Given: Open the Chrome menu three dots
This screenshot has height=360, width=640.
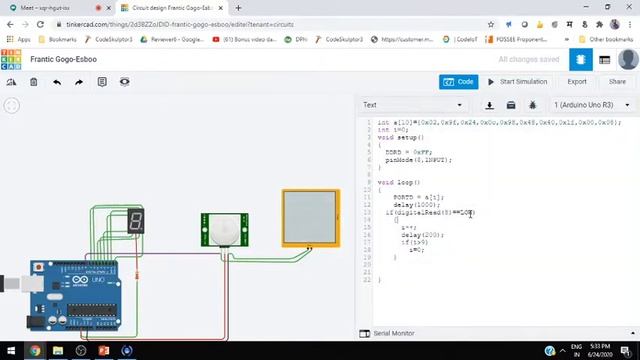Looking at the screenshot, I should (x=631, y=24).
